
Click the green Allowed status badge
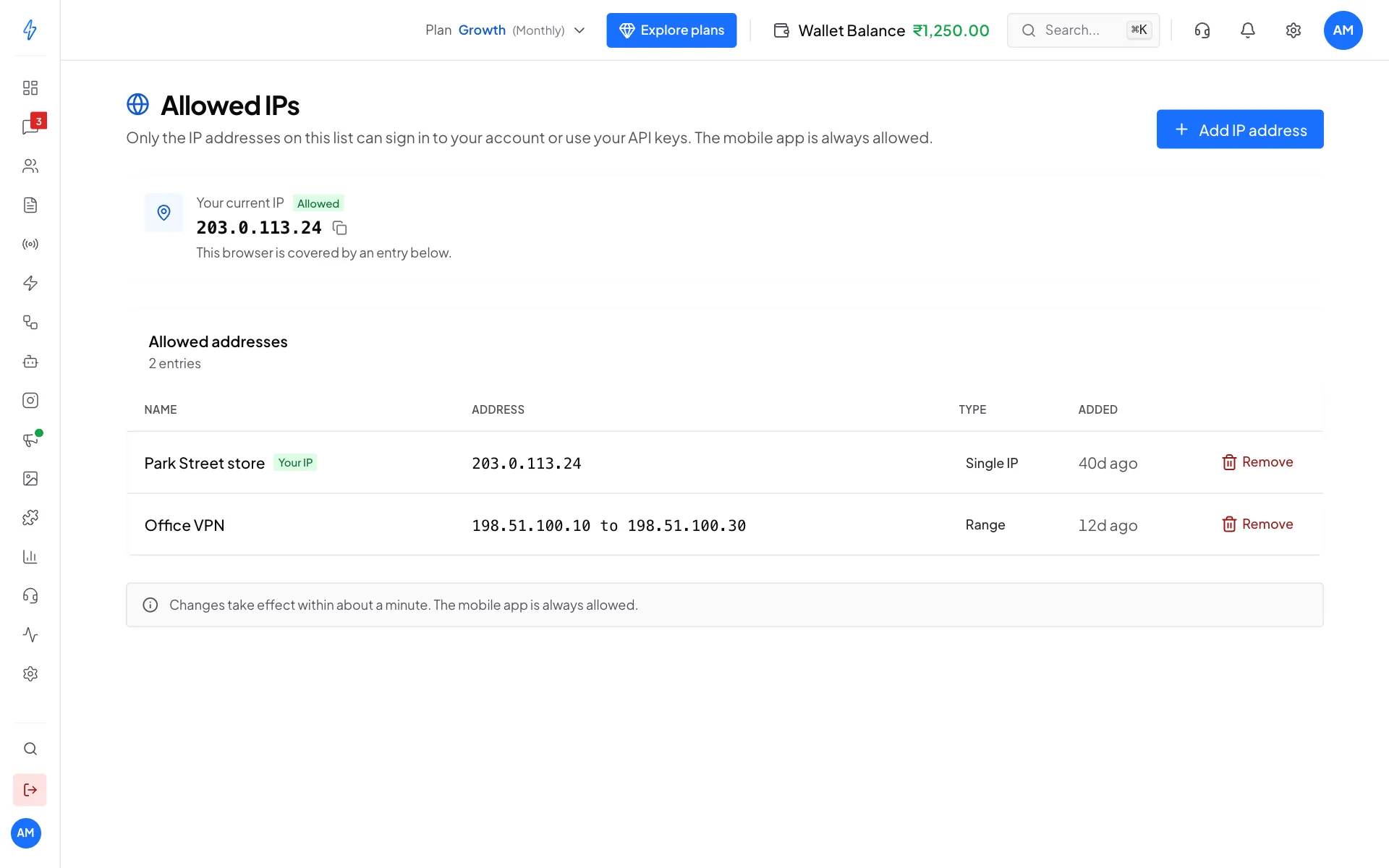tap(318, 203)
